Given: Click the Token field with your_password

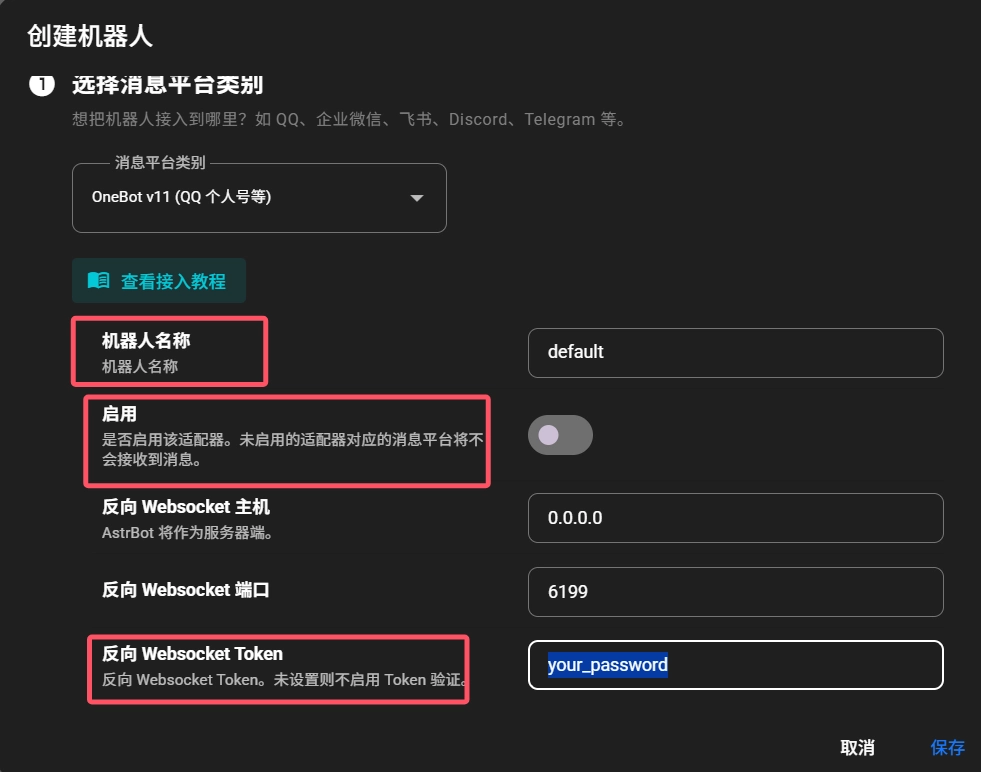Looking at the screenshot, I should click(x=735, y=665).
